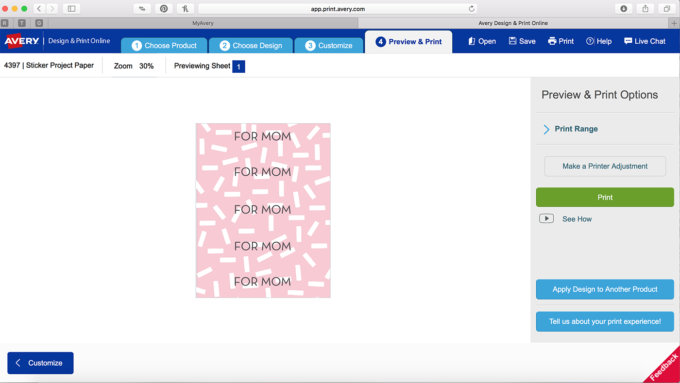This screenshot has height=383, width=680.
Task: Click the Avery logo
Action: pos(21,41)
